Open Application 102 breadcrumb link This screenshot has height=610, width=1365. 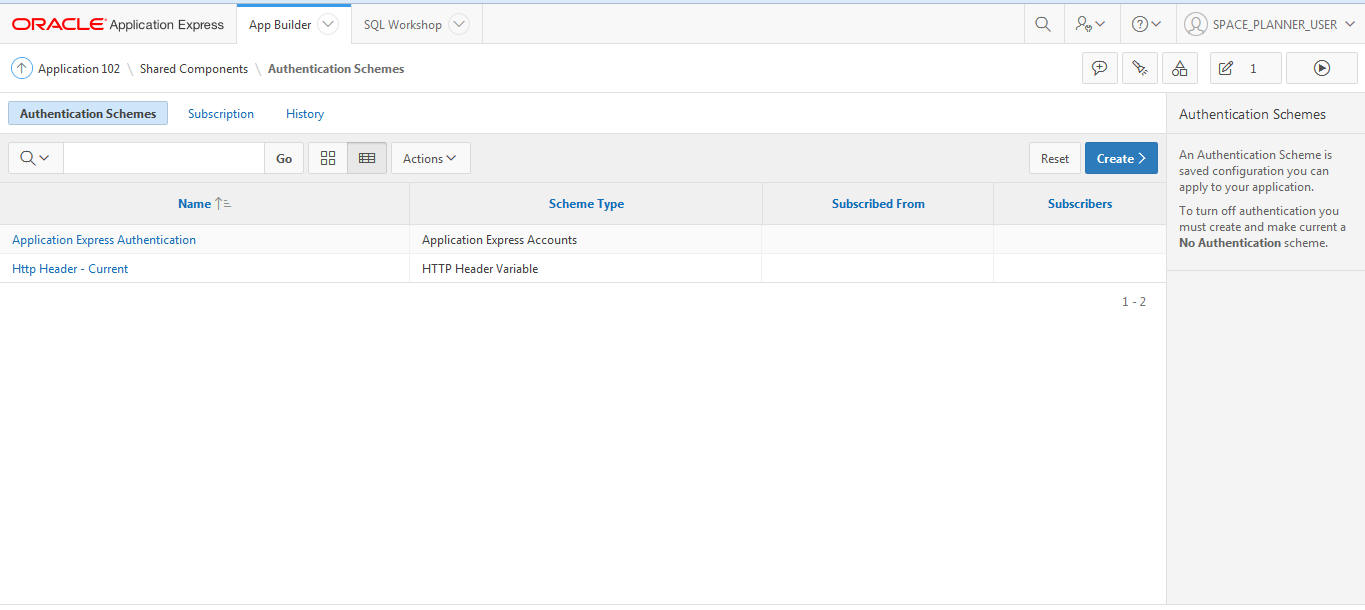tap(79, 69)
